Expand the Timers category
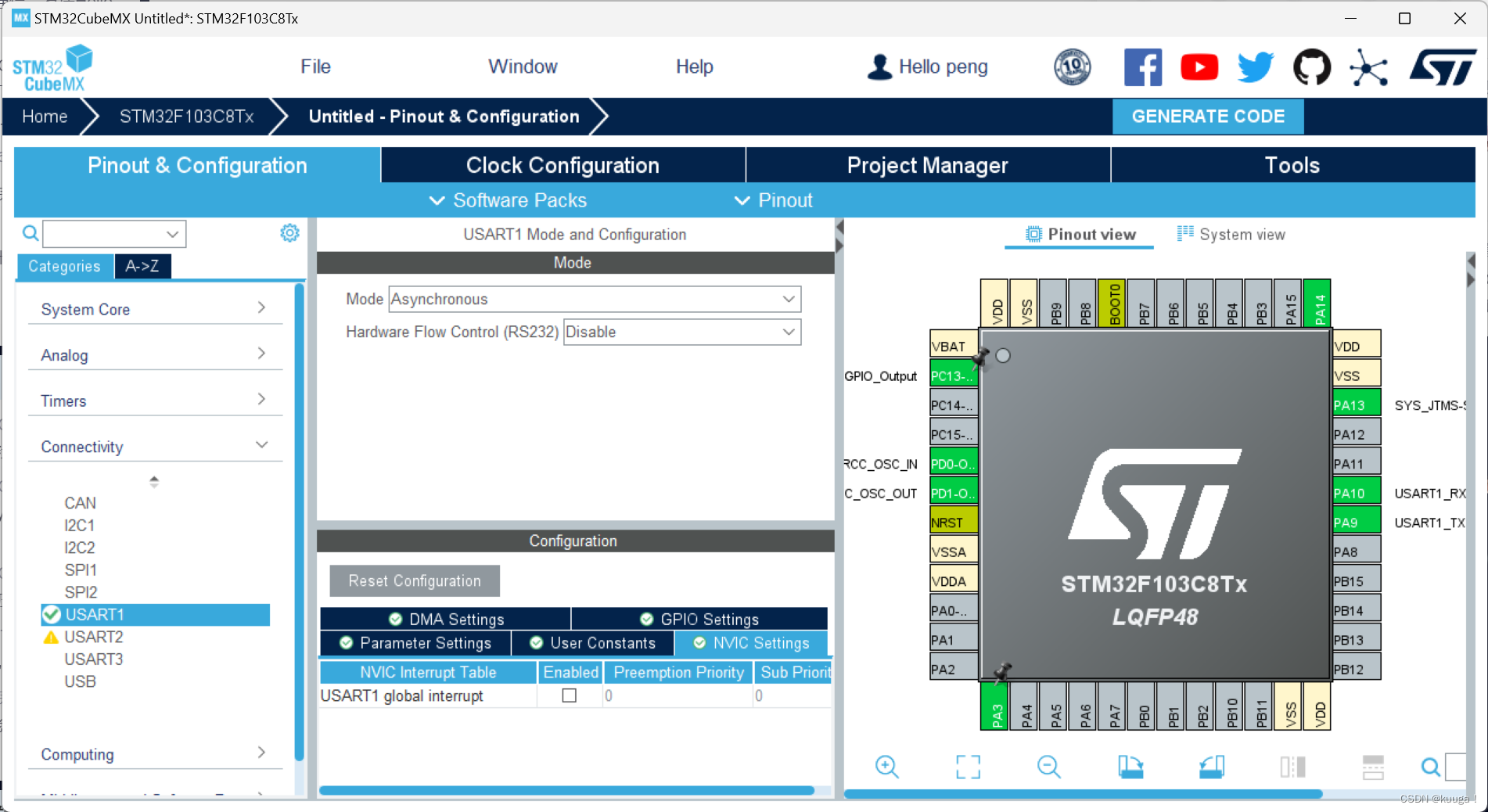 (x=154, y=401)
